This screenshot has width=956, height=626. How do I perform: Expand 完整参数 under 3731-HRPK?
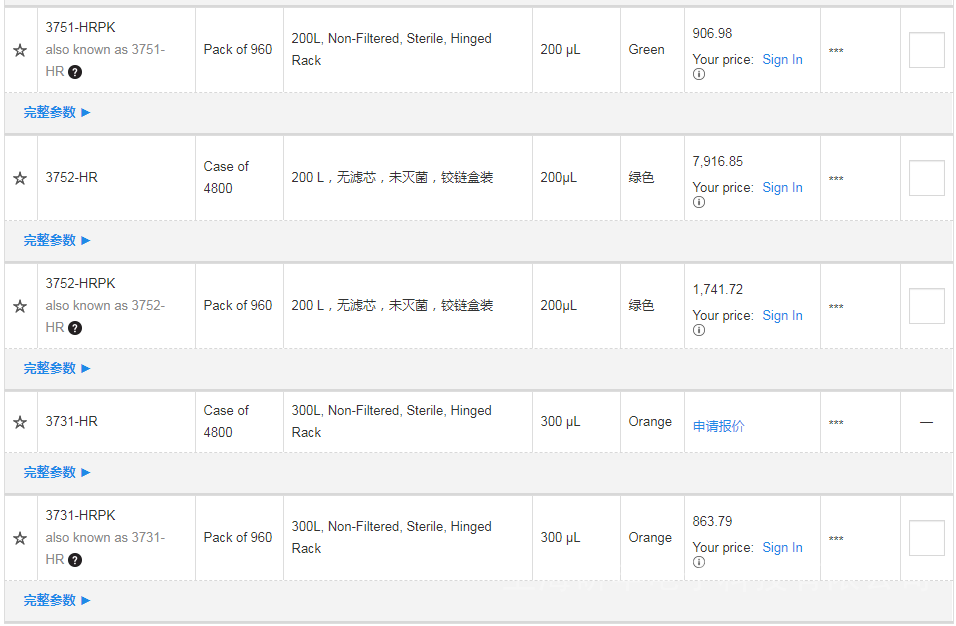point(57,601)
